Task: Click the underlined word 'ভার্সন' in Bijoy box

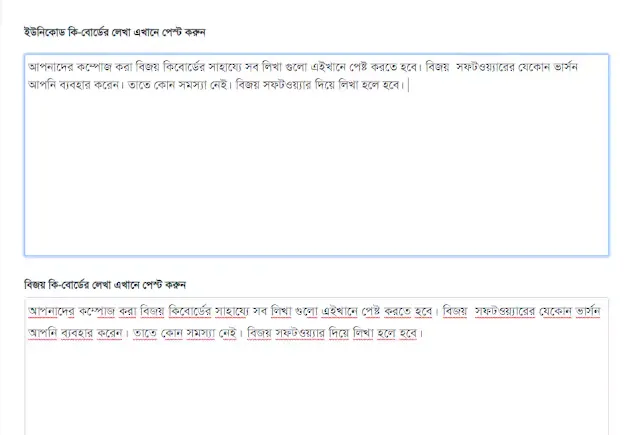Action: (588, 311)
